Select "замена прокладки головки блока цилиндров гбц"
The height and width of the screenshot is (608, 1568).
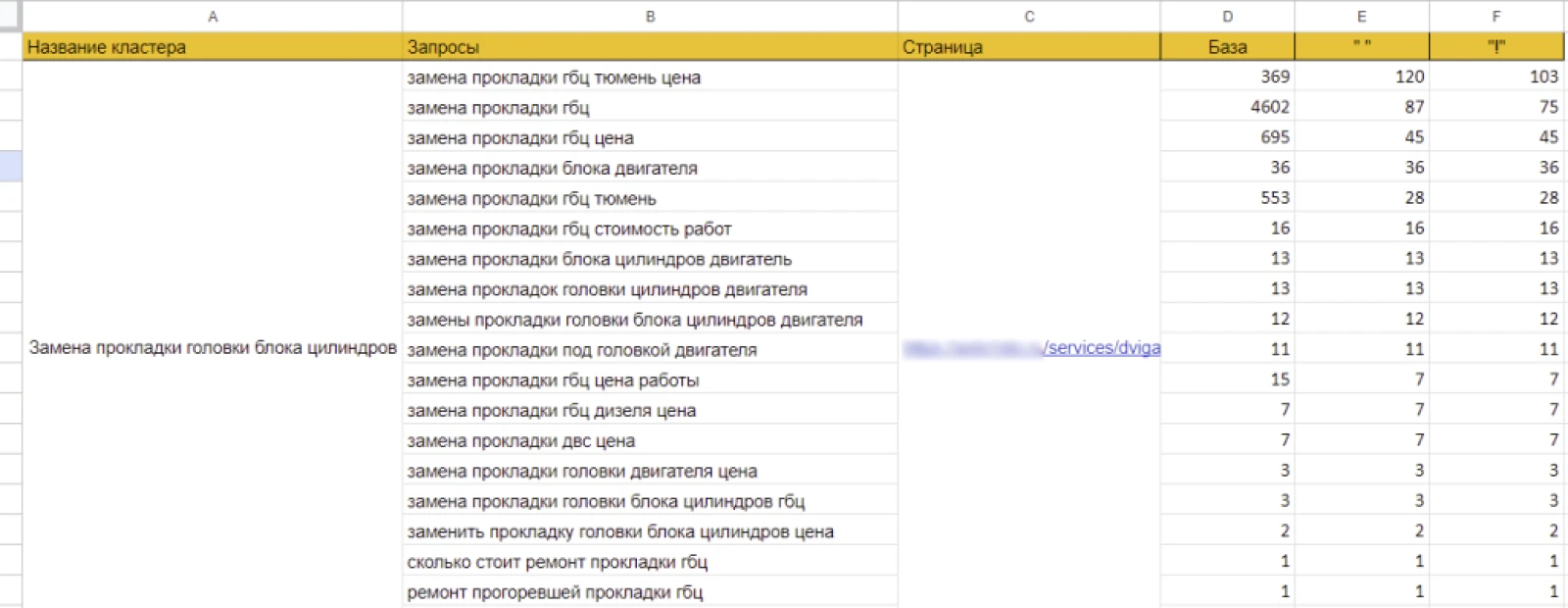point(650,502)
